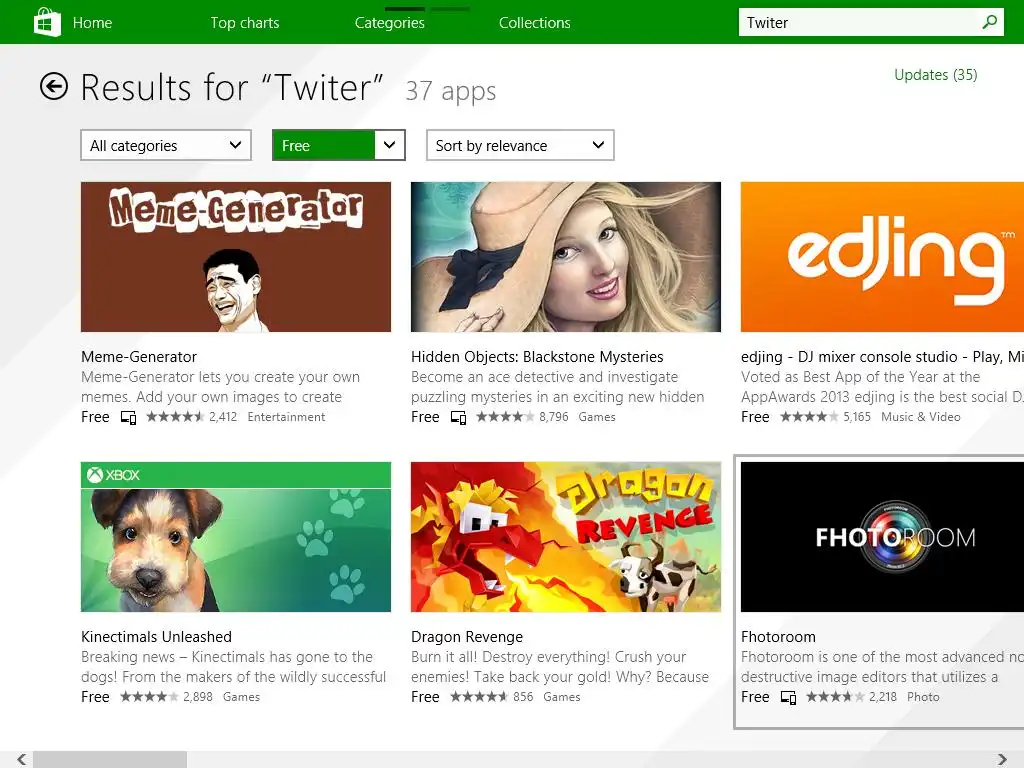This screenshot has height=768, width=1024.
Task: Open the Fhotoroom app title
Action: point(778,637)
